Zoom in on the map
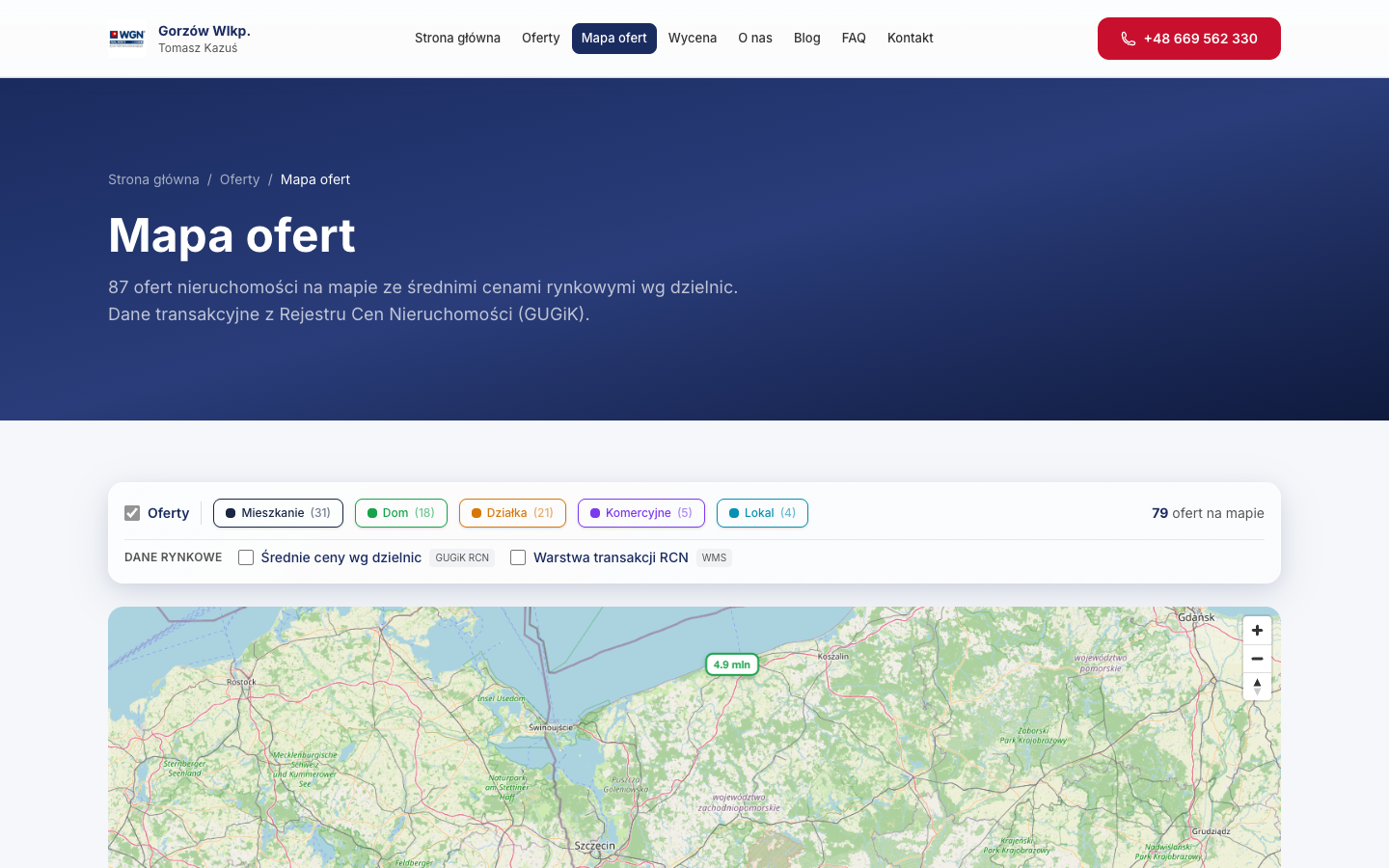1389x868 pixels. click(x=1257, y=631)
